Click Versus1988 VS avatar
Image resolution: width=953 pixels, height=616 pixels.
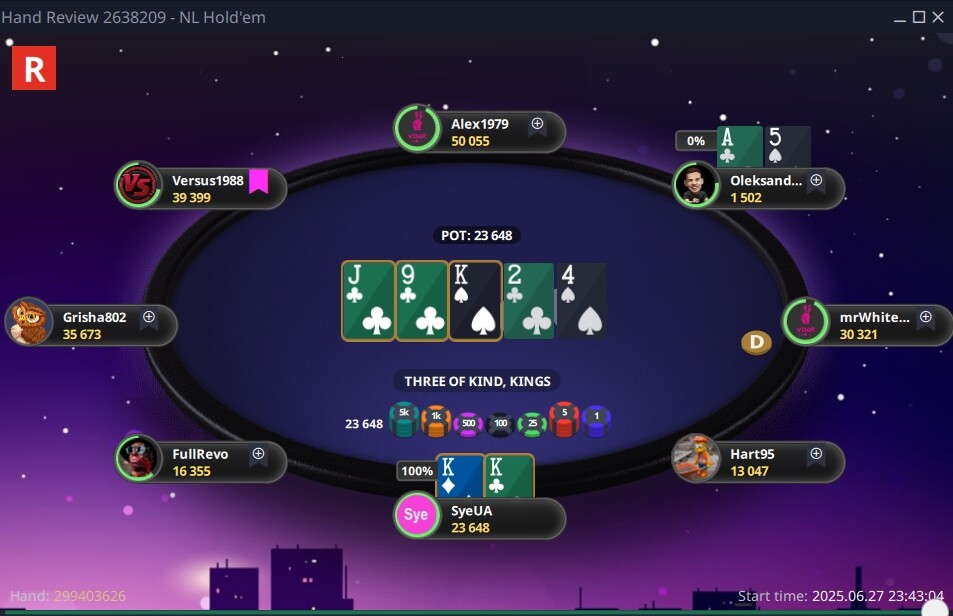tap(138, 185)
